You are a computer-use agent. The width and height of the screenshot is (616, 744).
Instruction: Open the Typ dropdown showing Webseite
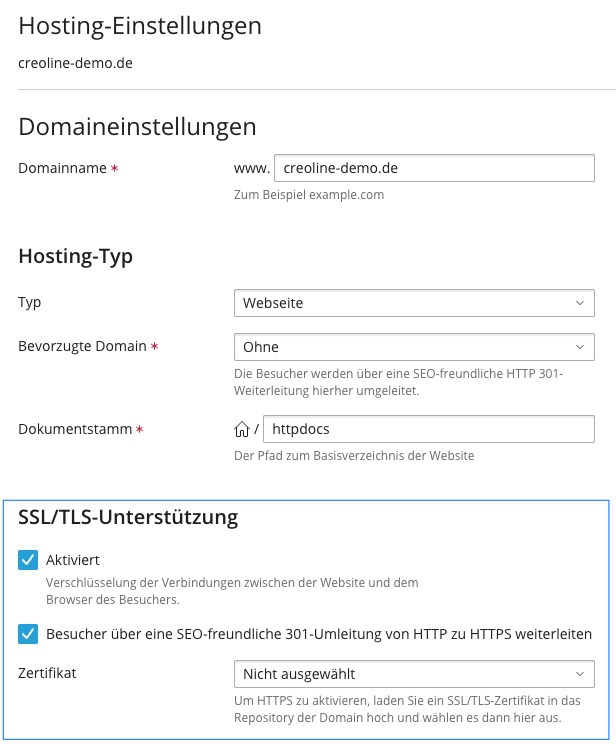[414, 303]
